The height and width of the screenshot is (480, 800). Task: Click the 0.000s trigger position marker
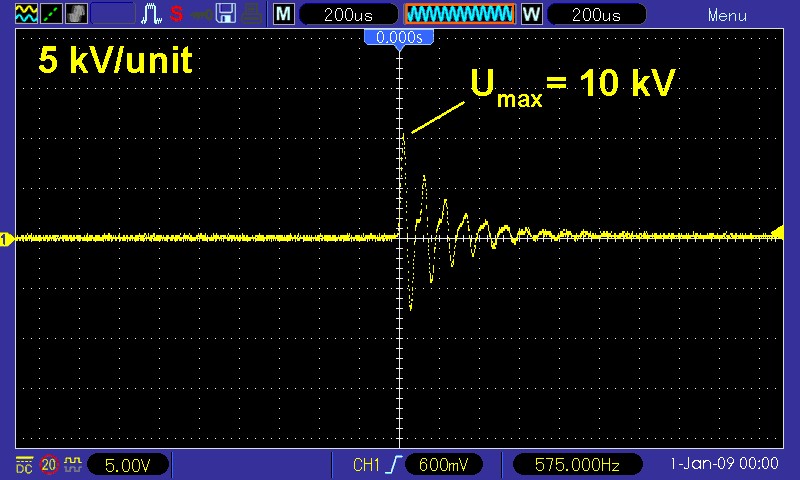coord(399,37)
